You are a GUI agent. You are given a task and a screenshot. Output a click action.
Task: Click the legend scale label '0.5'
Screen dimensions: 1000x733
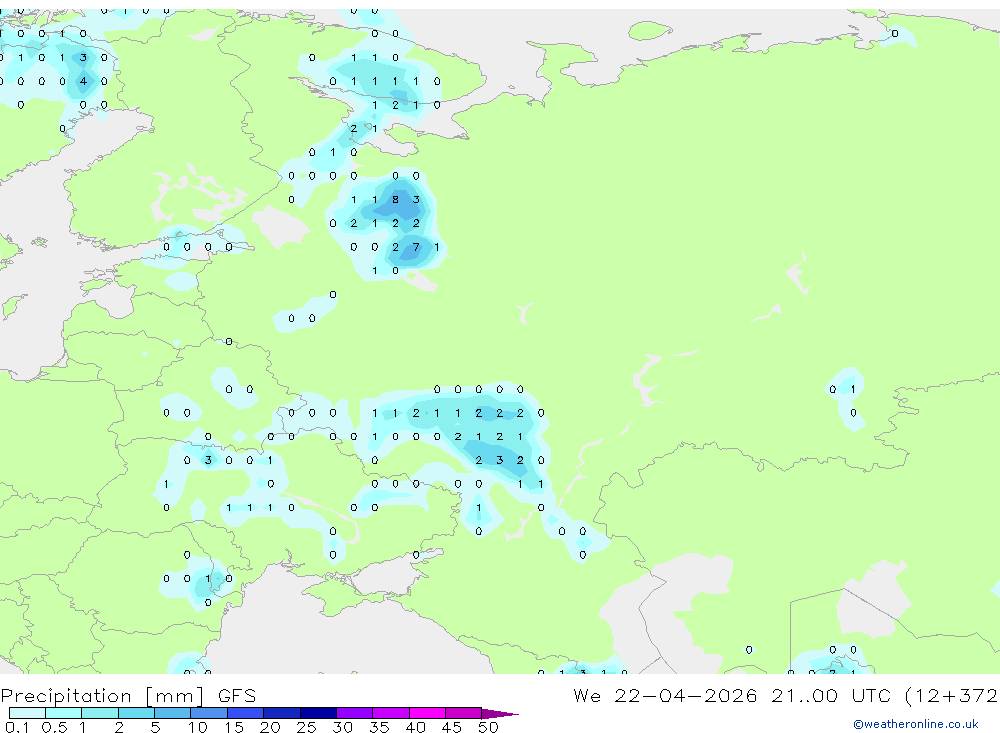tap(54, 727)
